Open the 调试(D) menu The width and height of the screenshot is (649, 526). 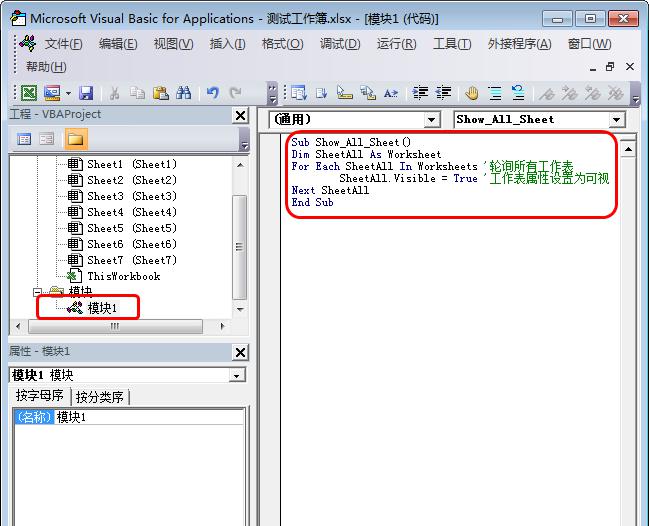point(340,43)
